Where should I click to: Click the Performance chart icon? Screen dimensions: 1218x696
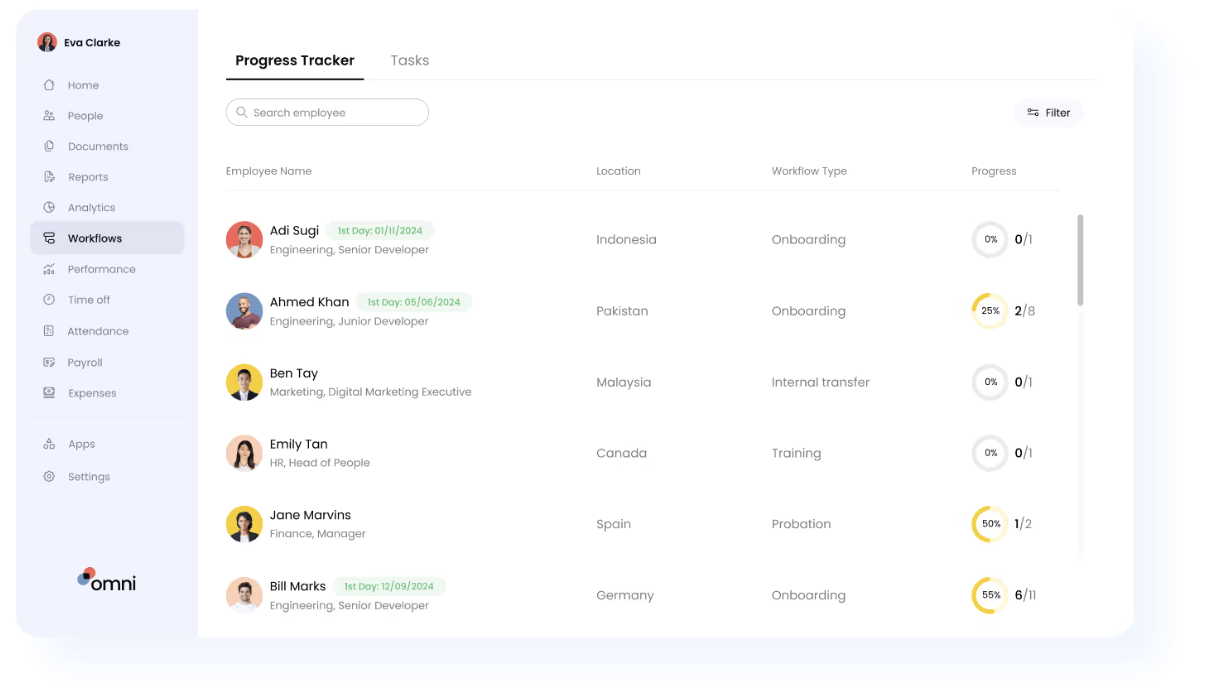pyautogui.click(x=49, y=269)
